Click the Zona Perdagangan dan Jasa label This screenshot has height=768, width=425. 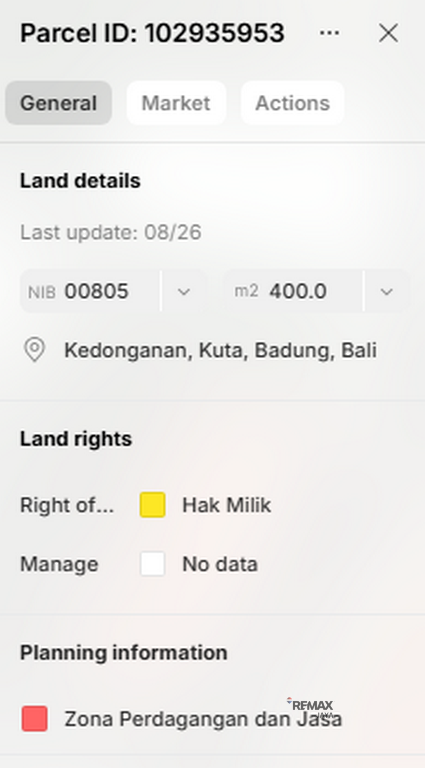203,719
